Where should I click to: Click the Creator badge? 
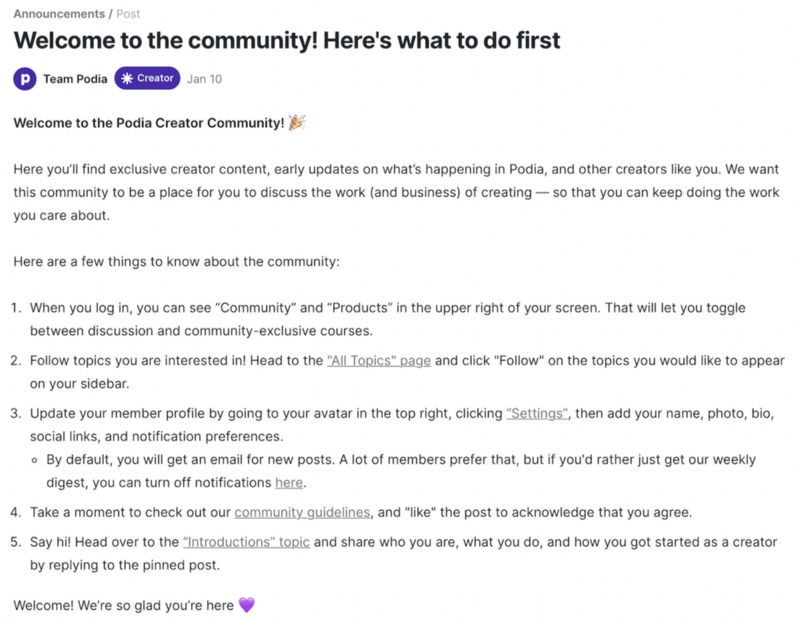pyautogui.click(x=147, y=78)
